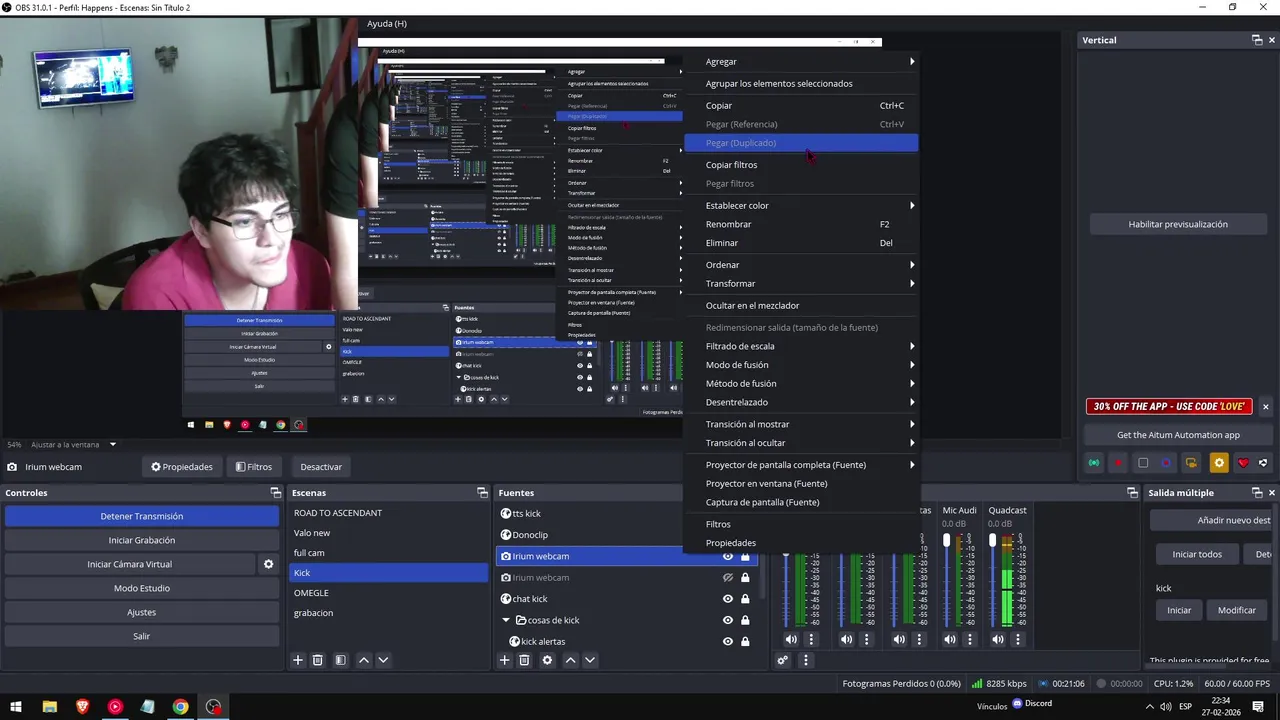Image resolution: width=1280 pixels, height=720 pixels.
Task: Open source properties gear in Fuentes toolbar
Action: (547, 660)
